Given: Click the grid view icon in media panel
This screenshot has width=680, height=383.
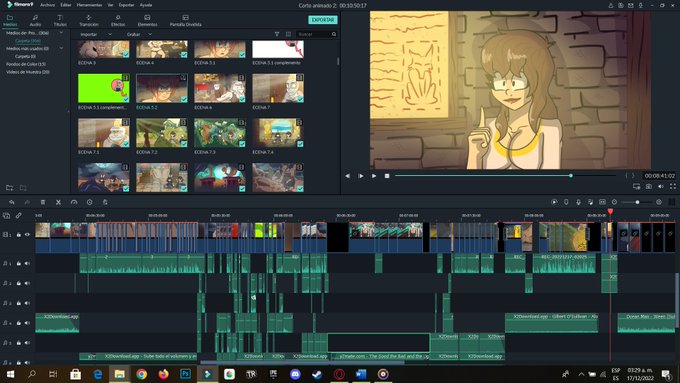Looking at the screenshot, I should [288, 34].
